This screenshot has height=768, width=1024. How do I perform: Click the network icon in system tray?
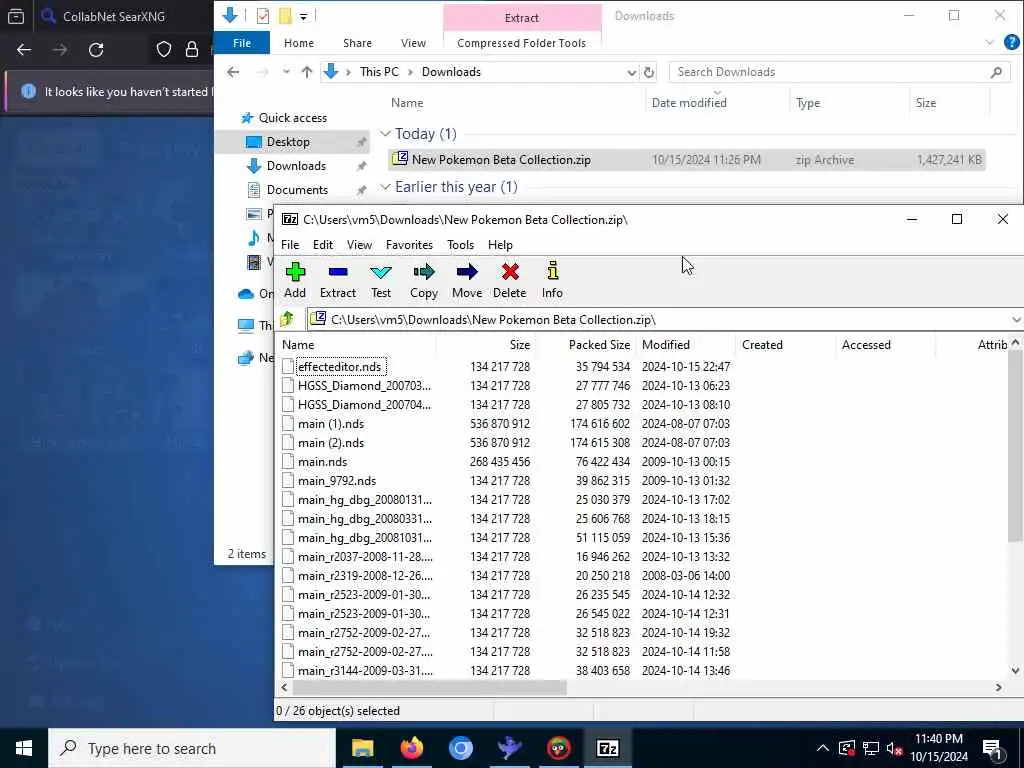[871, 748]
